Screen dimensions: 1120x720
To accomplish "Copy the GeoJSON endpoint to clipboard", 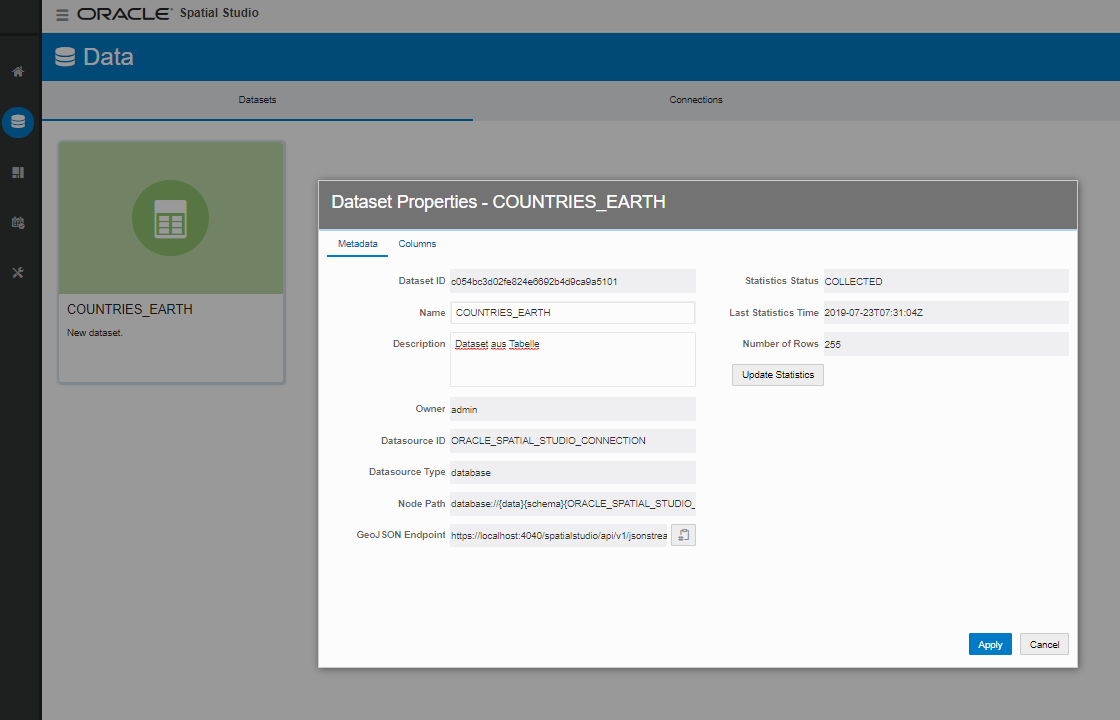I will pyautogui.click(x=683, y=535).
